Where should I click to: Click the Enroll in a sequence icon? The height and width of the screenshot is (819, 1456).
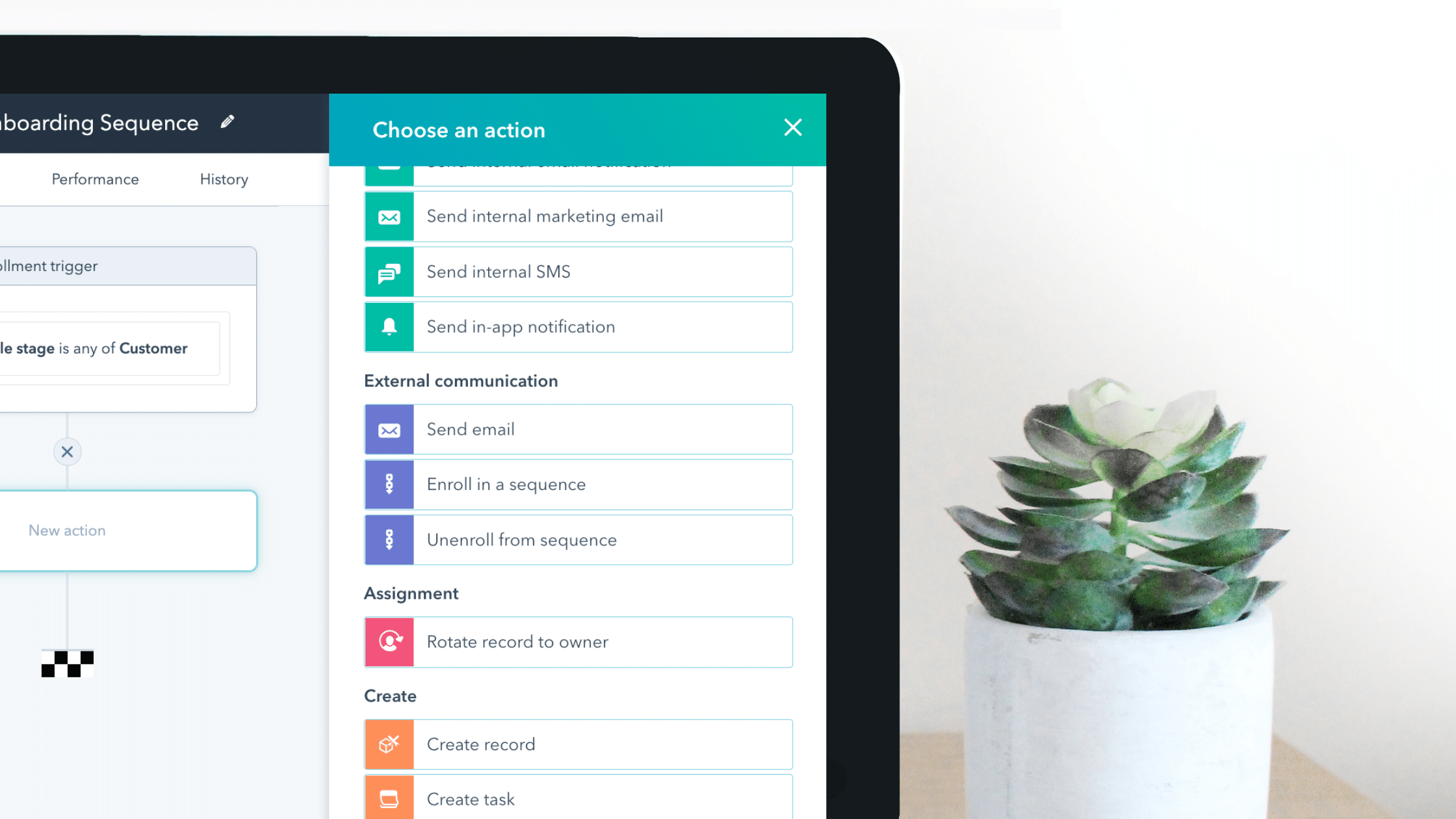pyautogui.click(x=390, y=484)
